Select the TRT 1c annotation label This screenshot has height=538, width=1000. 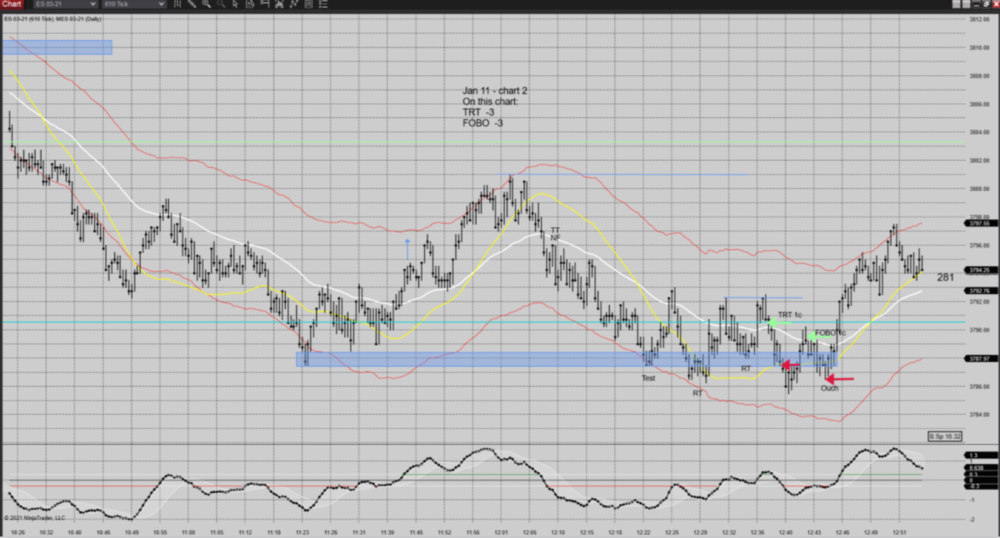click(790, 316)
